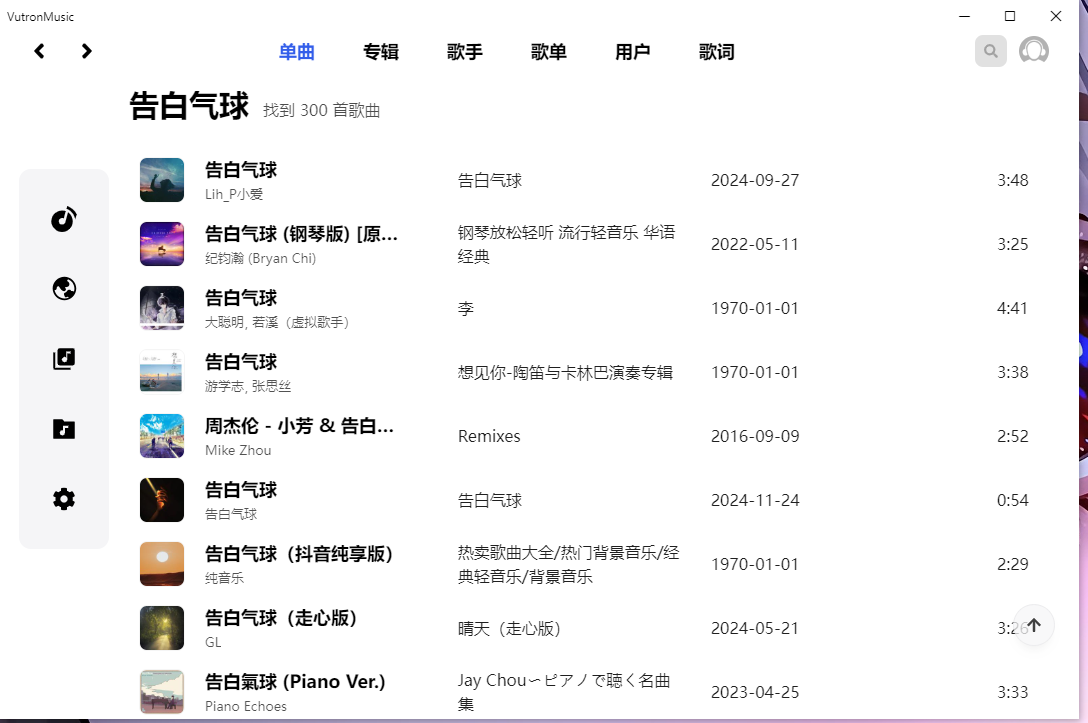Open the user avatar profile
The width and height of the screenshot is (1088, 723).
(x=1033, y=51)
